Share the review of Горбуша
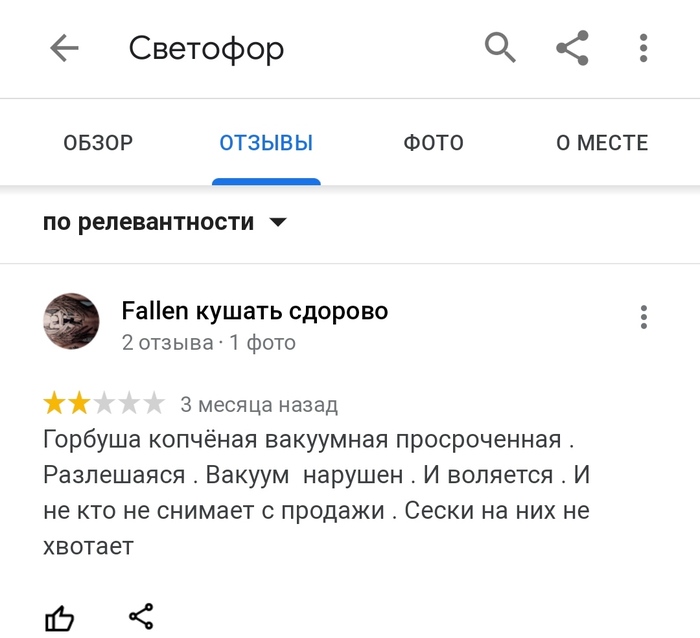Image resolution: width=700 pixels, height=638 pixels. pyautogui.click(x=141, y=616)
